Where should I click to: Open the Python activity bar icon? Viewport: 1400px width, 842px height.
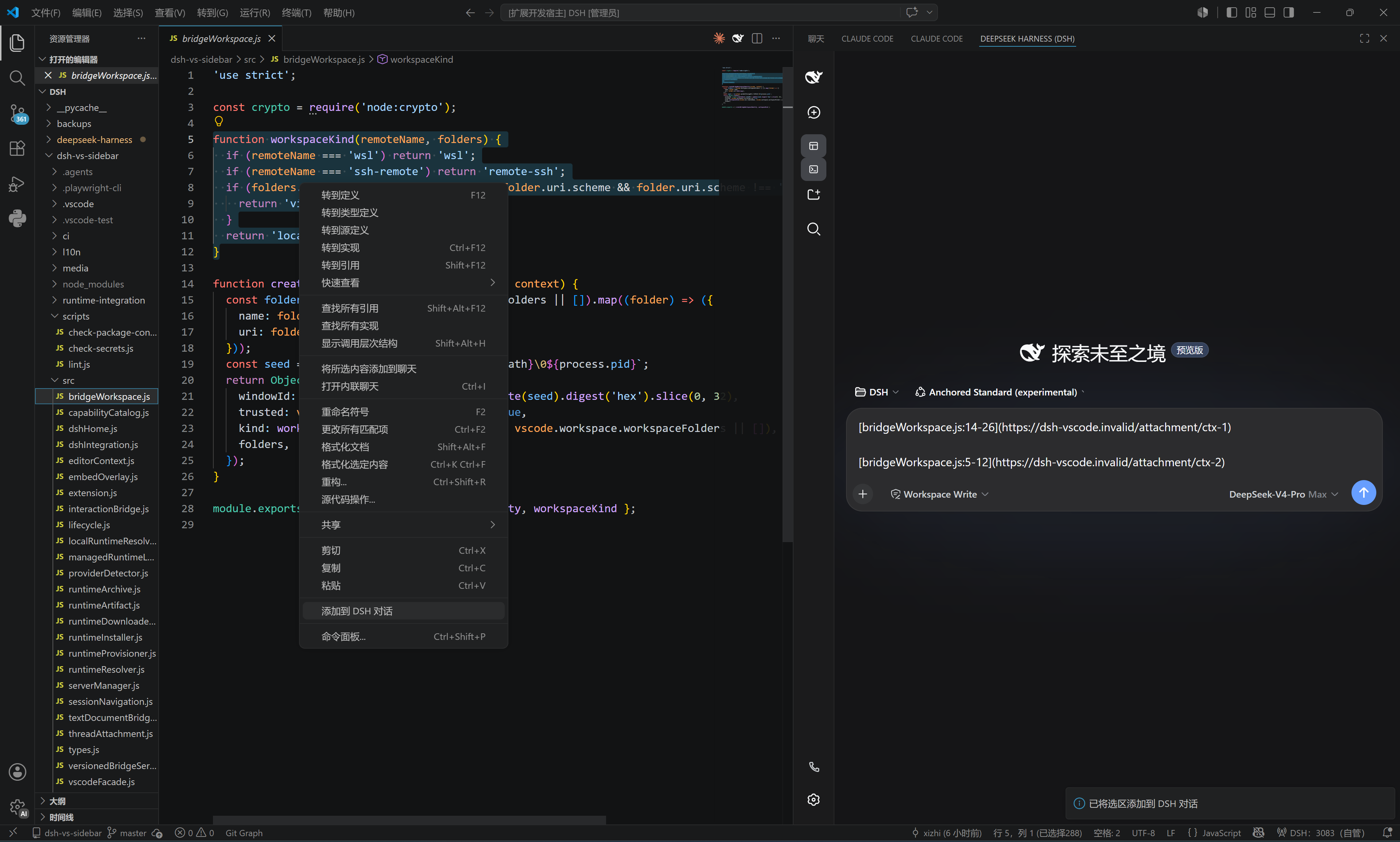(17, 219)
